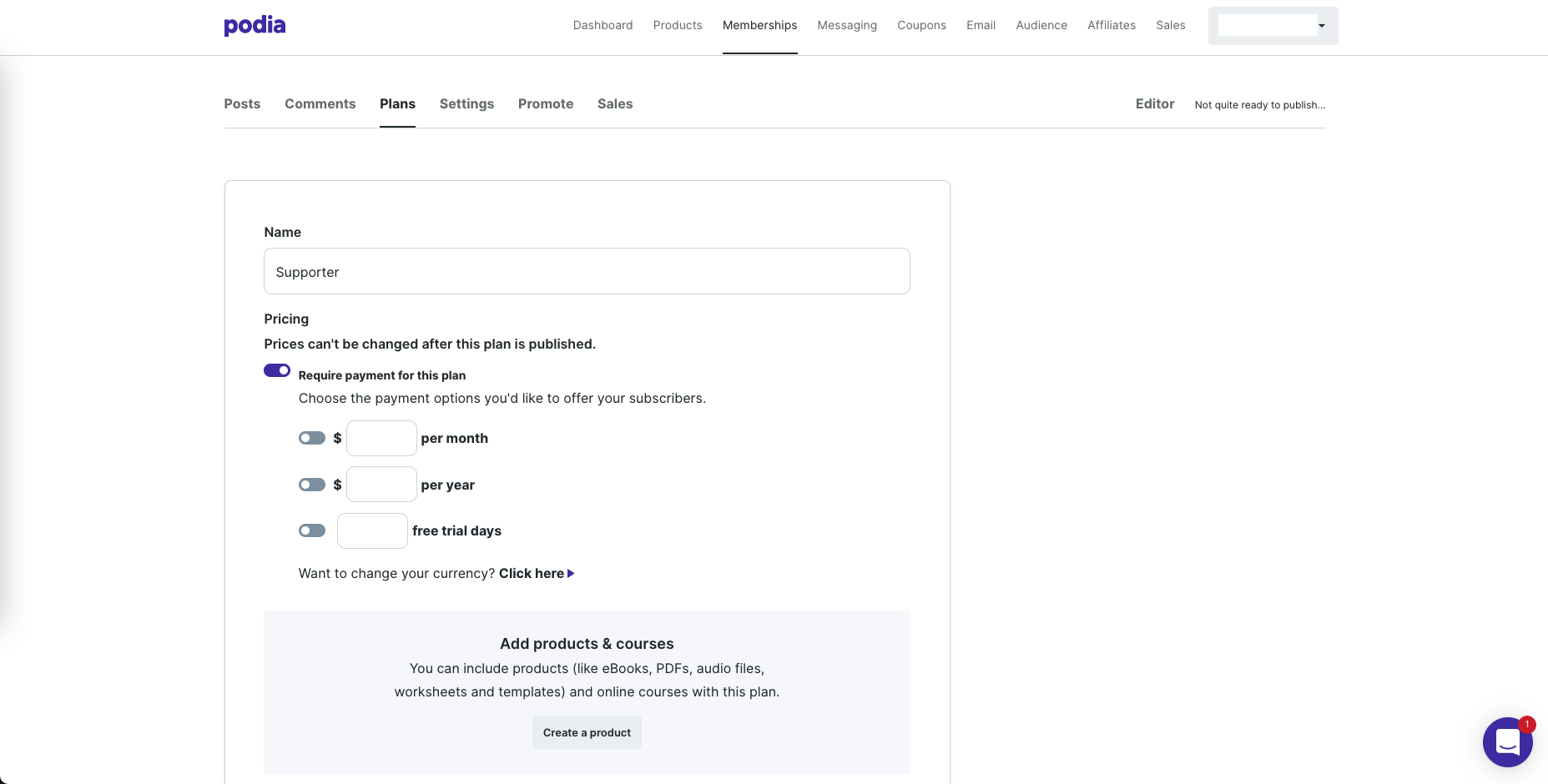Disable 'Require payment for this plan' toggle
1548x784 pixels.
click(x=277, y=370)
